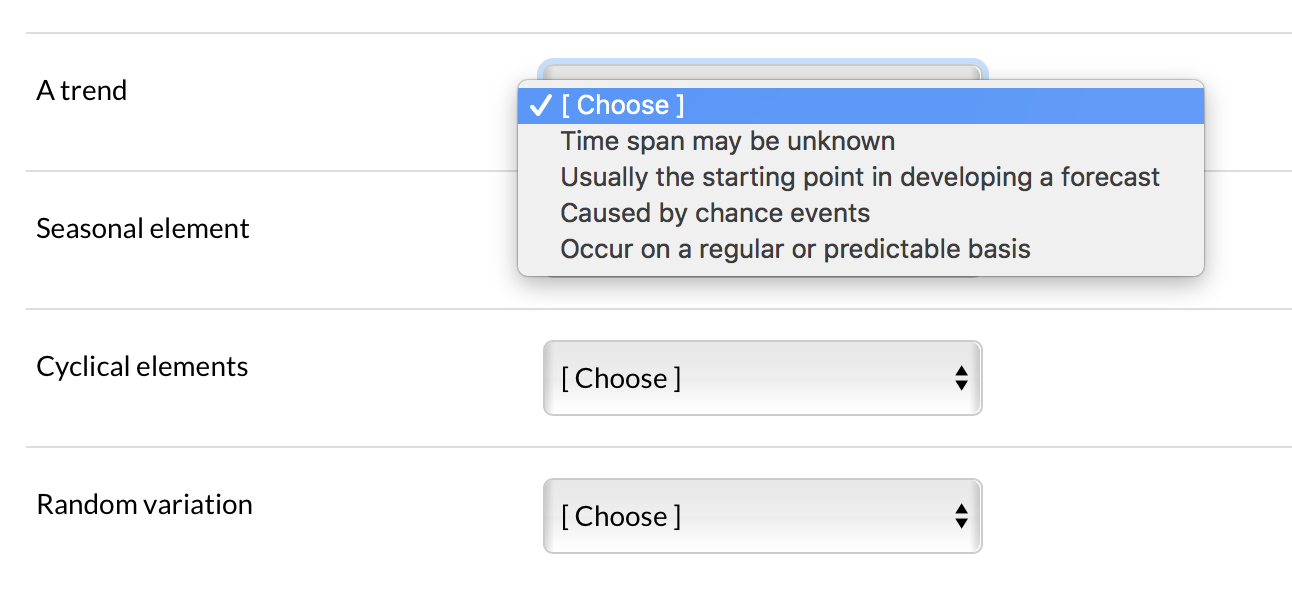The image size is (1292, 596).
Task: Open the Cyclical elements dropdown
Action: coord(762,378)
